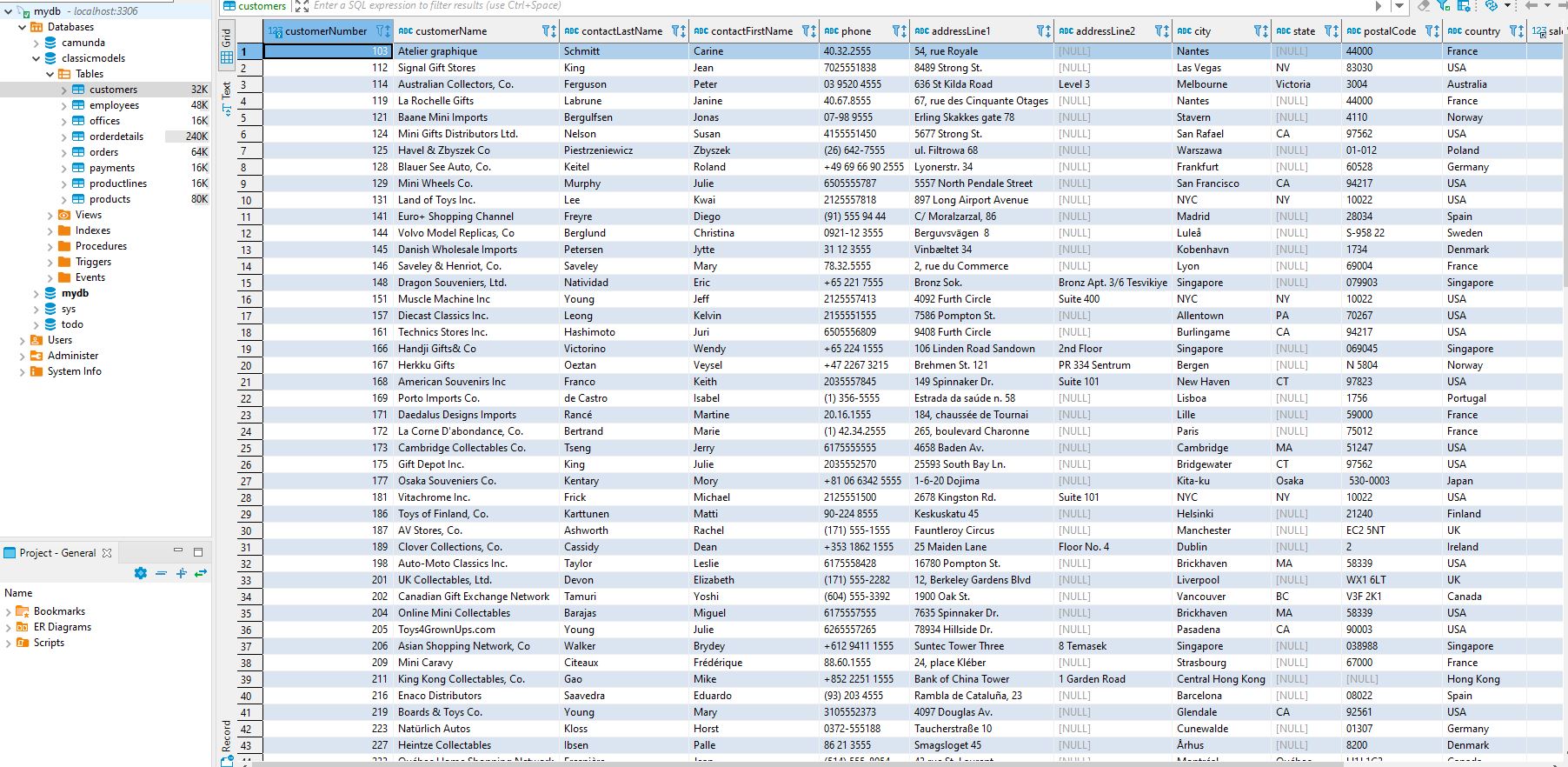Toggle link with editor arrows icon
The width and height of the screenshot is (1568, 767).
tap(201, 573)
